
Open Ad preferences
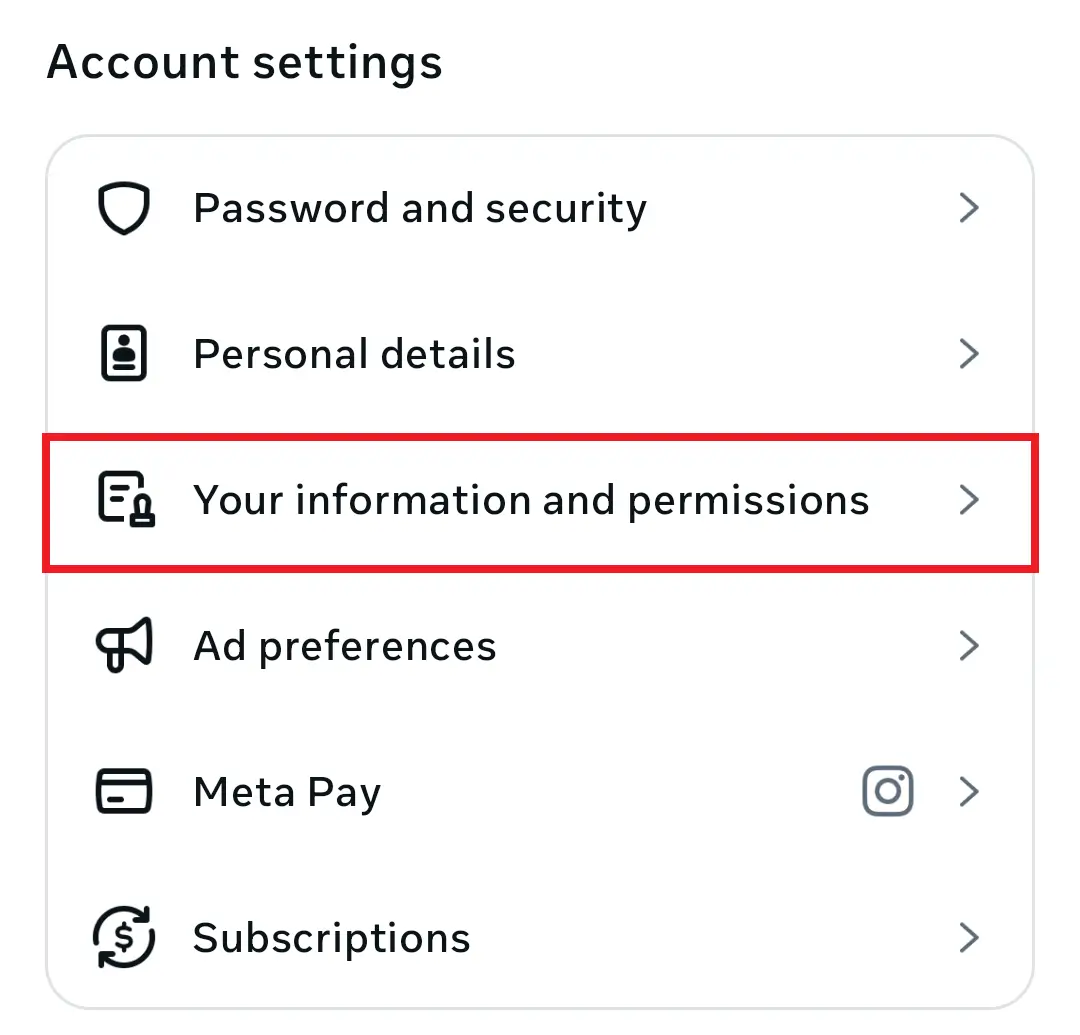pos(344,646)
